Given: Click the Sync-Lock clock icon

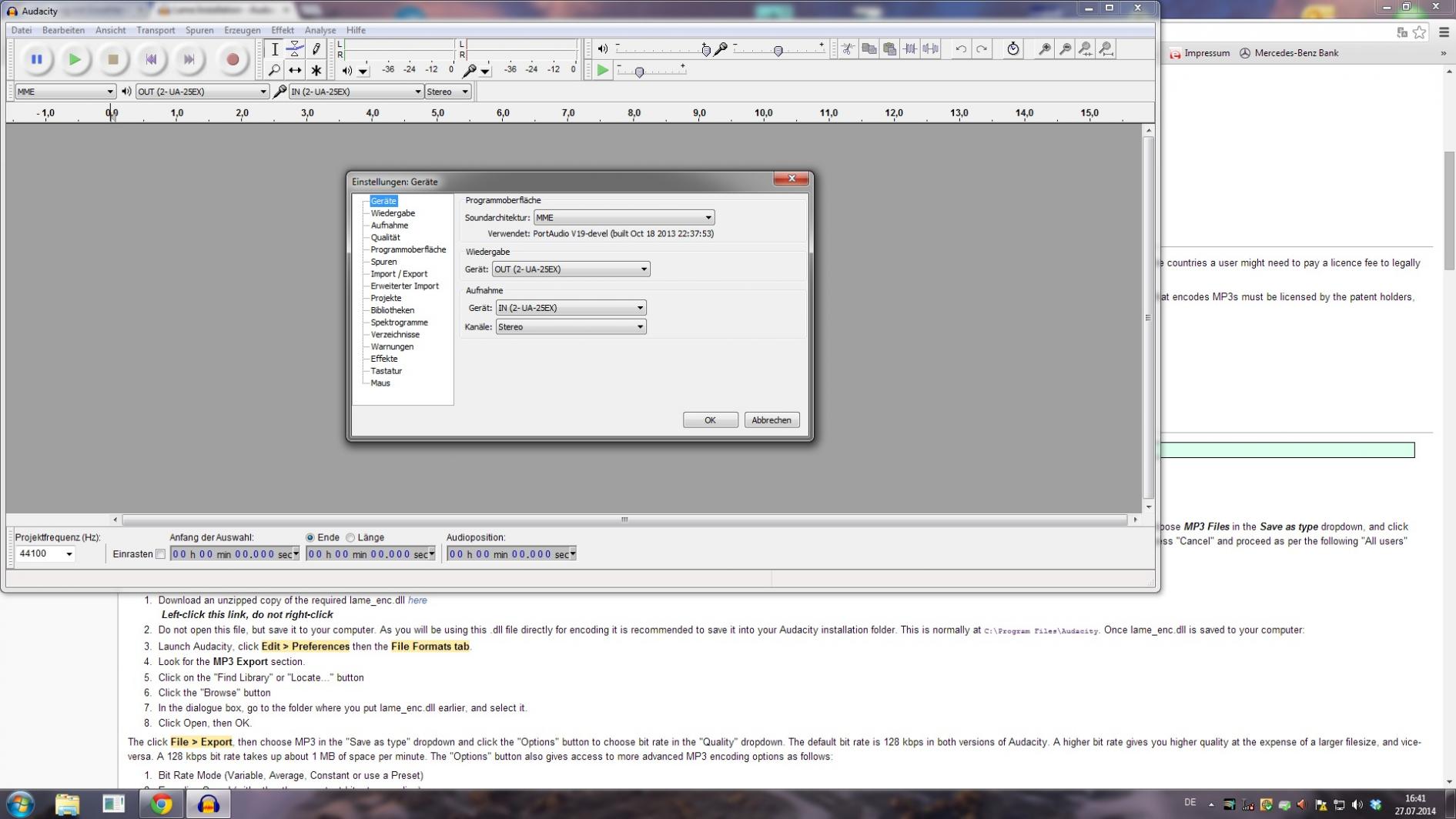Looking at the screenshot, I should tap(1013, 49).
